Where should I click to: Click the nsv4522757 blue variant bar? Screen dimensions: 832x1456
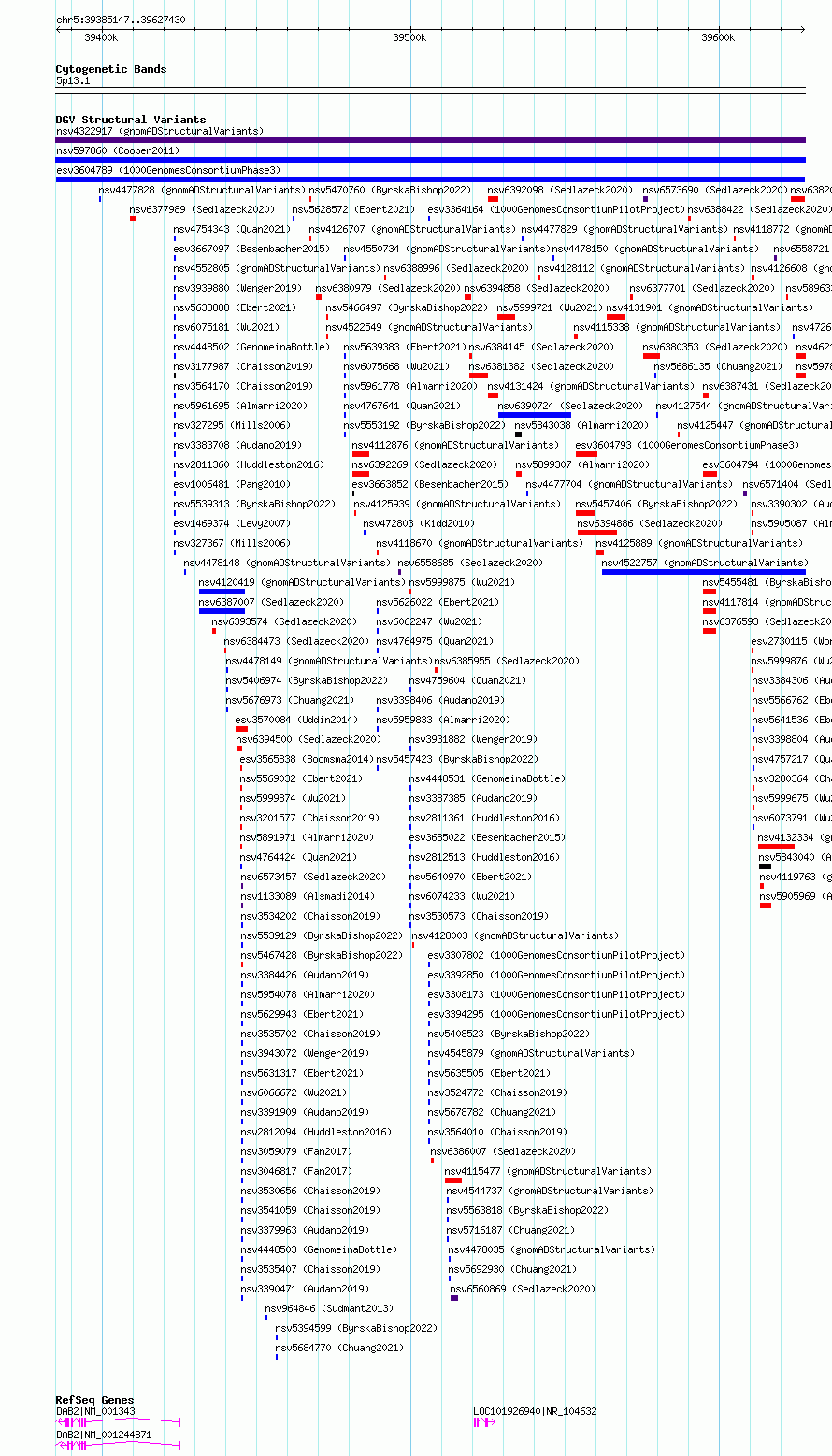click(703, 572)
